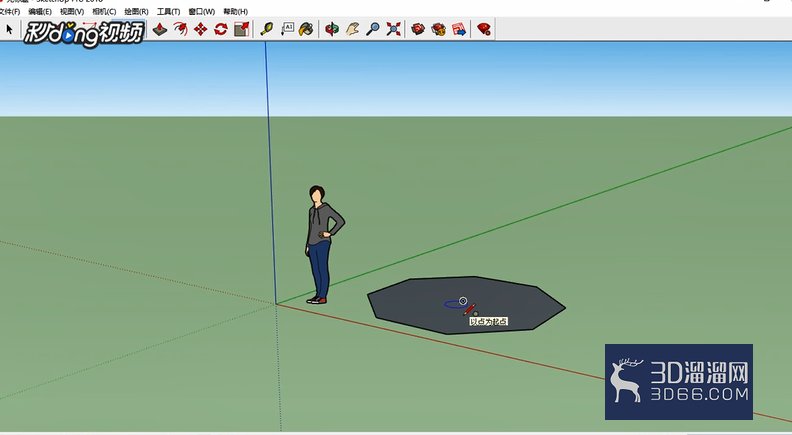This screenshot has height=435, width=792.
Task: Open the 3D Warehouse
Action: [x=418, y=29]
